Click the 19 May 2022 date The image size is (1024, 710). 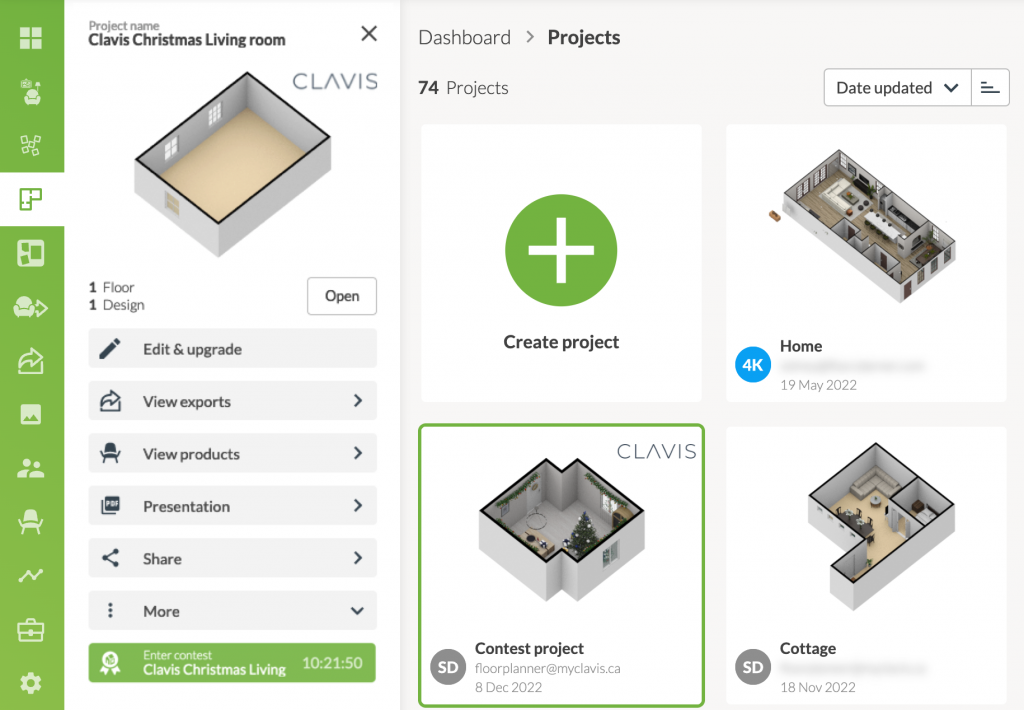(x=818, y=385)
